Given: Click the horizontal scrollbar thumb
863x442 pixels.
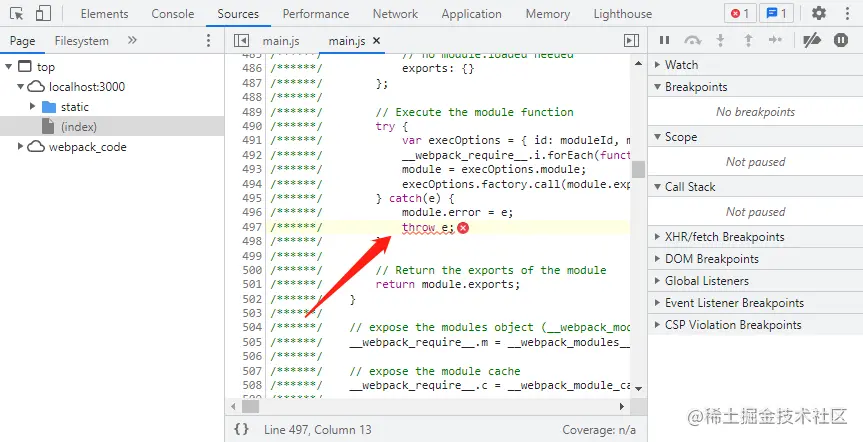Looking at the screenshot, I should tap(250, 406).
